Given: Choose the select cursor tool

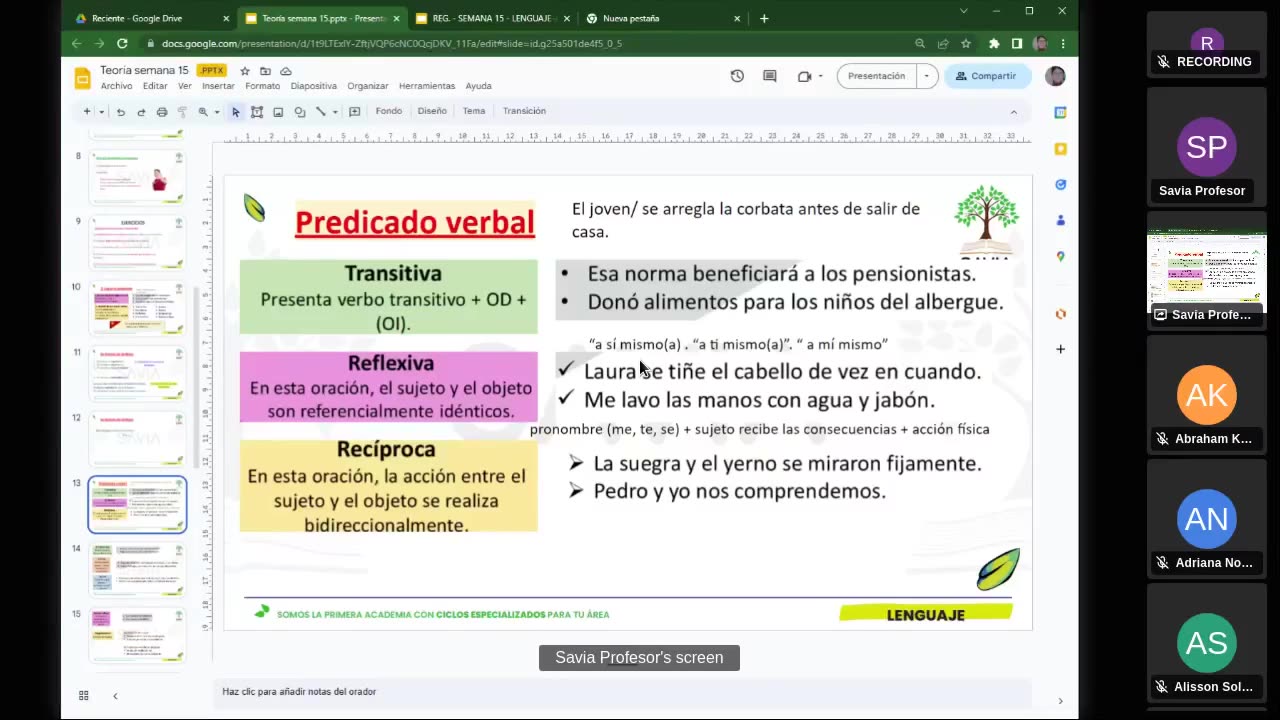Looking at the screenshot, I should [x=236, y=112].
